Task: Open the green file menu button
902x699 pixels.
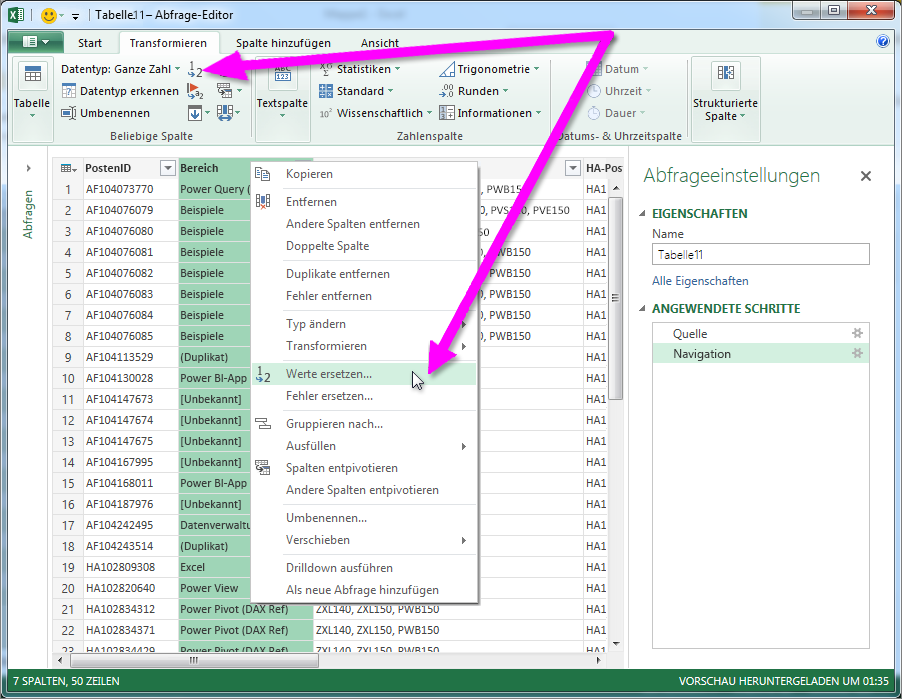Action: coord(35,42)
